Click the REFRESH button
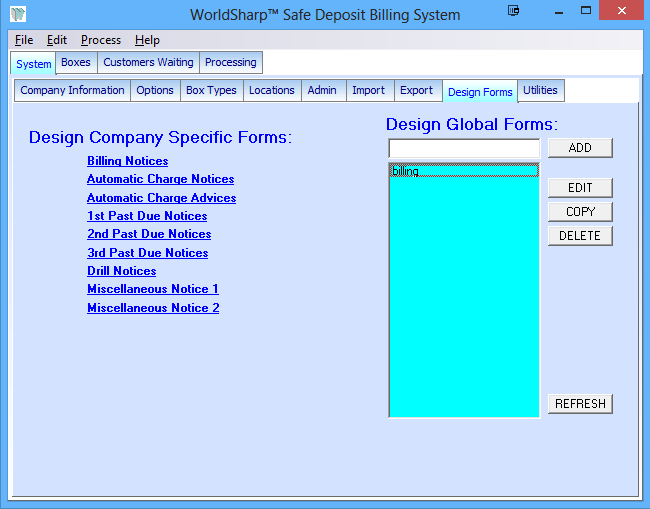Screen dimensions: 650x509 (580, 404)
